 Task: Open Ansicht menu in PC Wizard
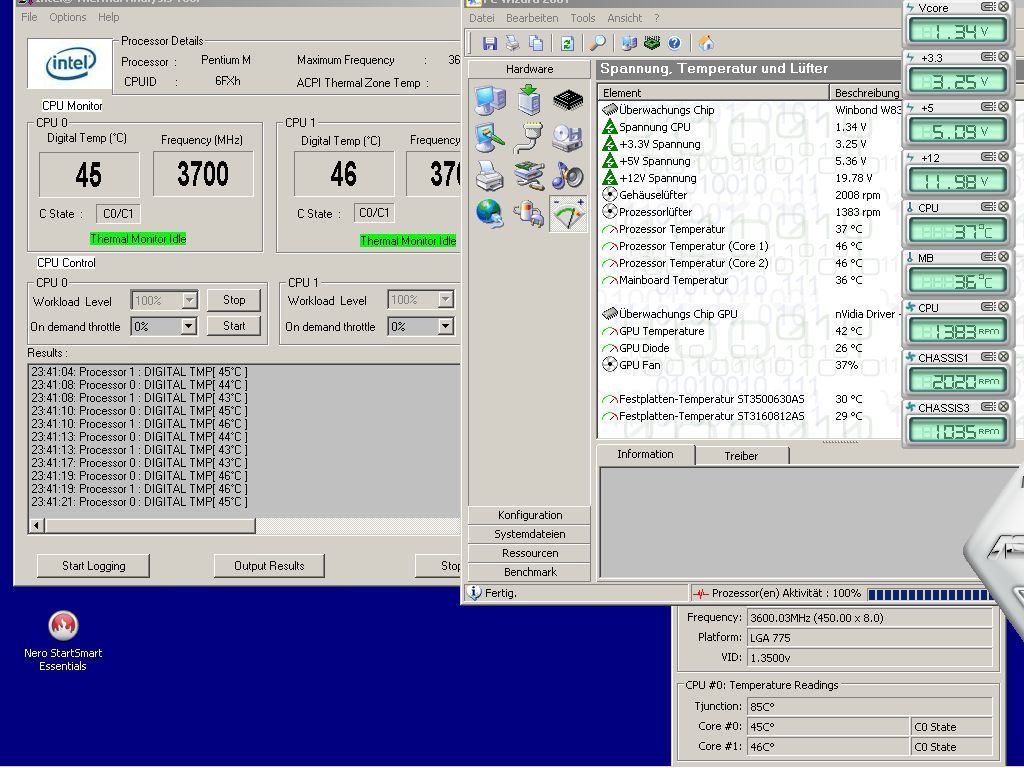click(x=625, y=18)
